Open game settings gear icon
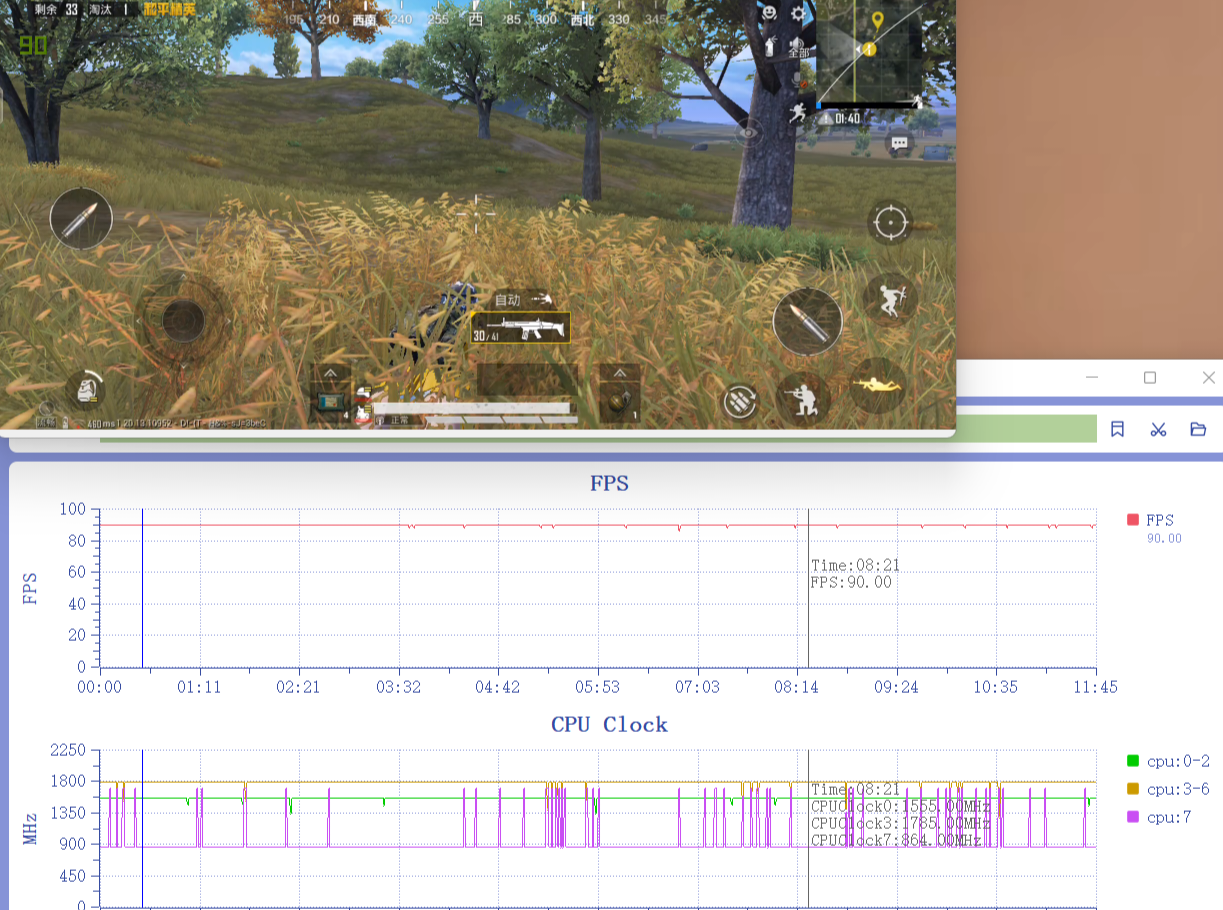This screenshot has width=1223, height=910. [x=798, y=13]
